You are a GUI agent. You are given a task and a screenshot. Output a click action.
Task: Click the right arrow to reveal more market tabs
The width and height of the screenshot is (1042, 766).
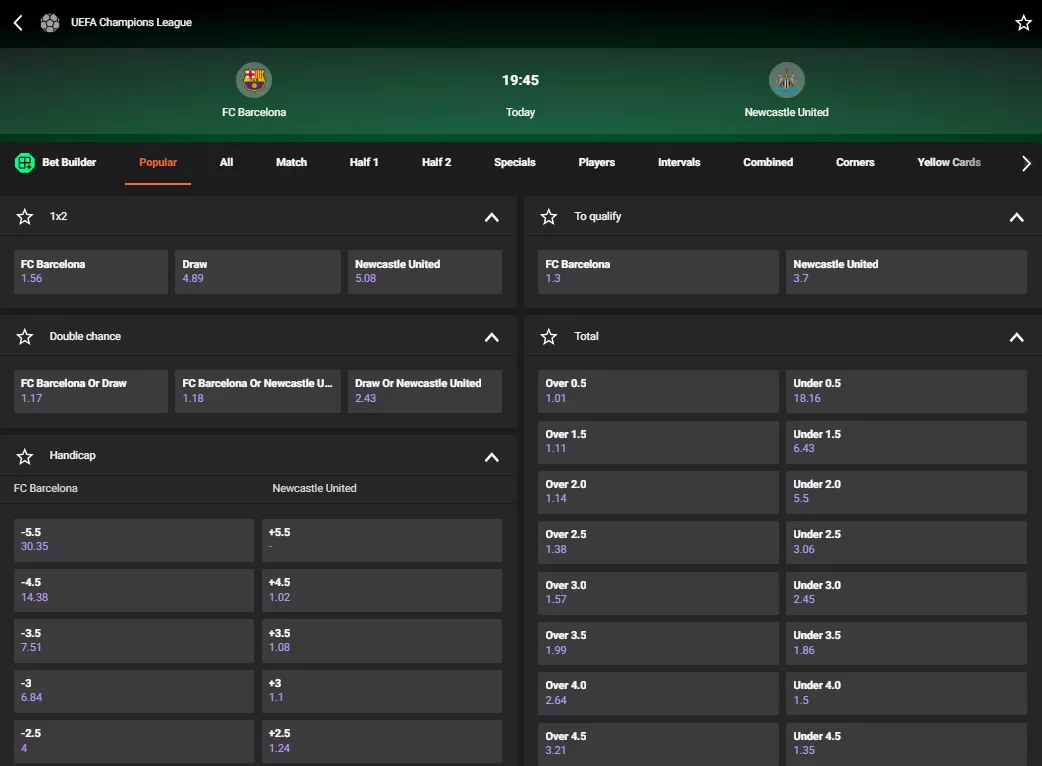click(1026, 162)
